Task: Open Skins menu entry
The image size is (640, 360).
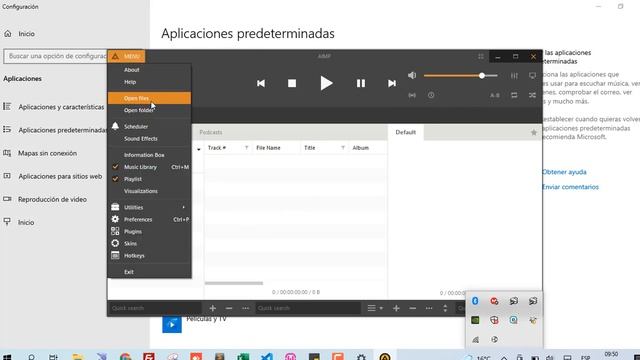Action: click(130, 244)
